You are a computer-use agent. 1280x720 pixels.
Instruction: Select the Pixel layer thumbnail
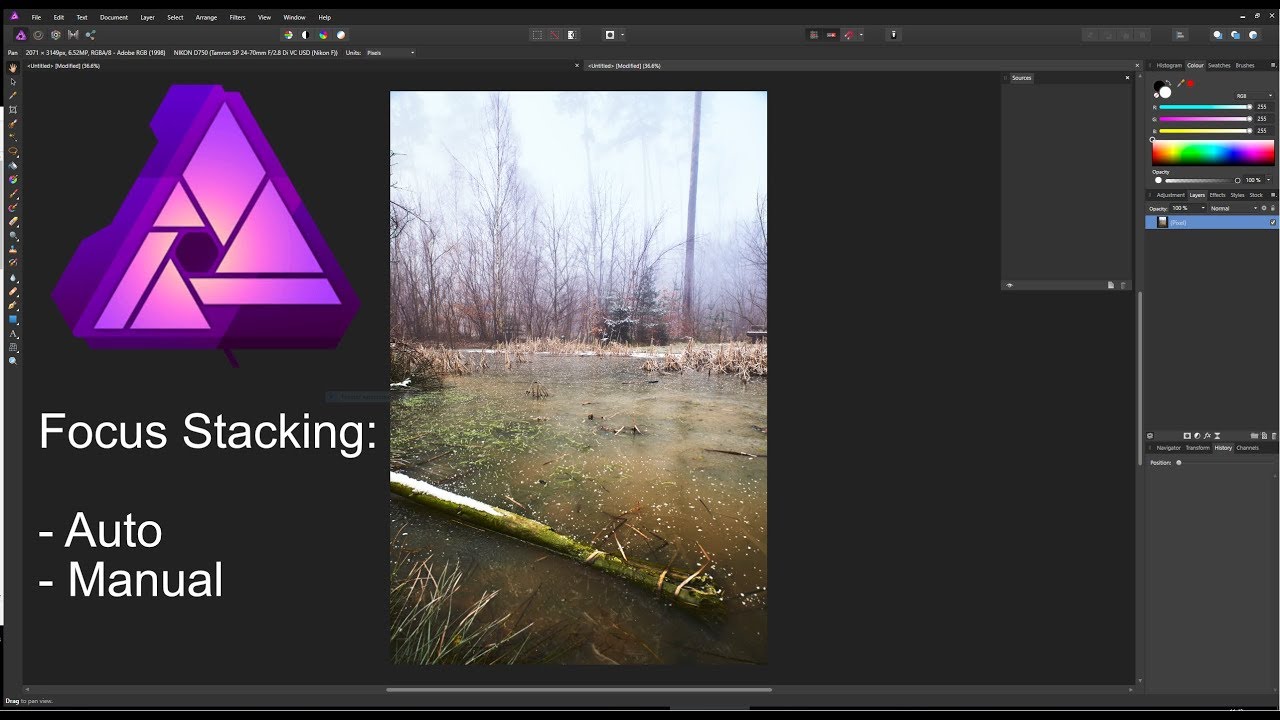coord(1162,222)
